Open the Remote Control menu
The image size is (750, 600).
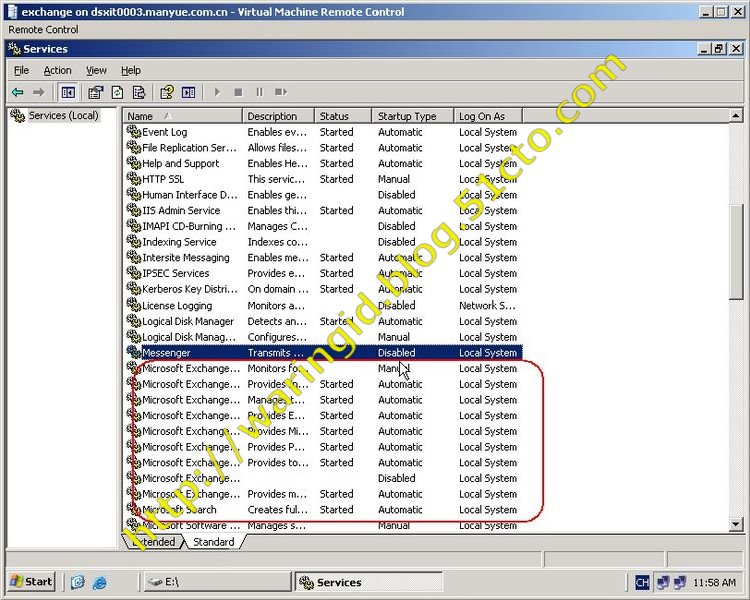(43, 30)
